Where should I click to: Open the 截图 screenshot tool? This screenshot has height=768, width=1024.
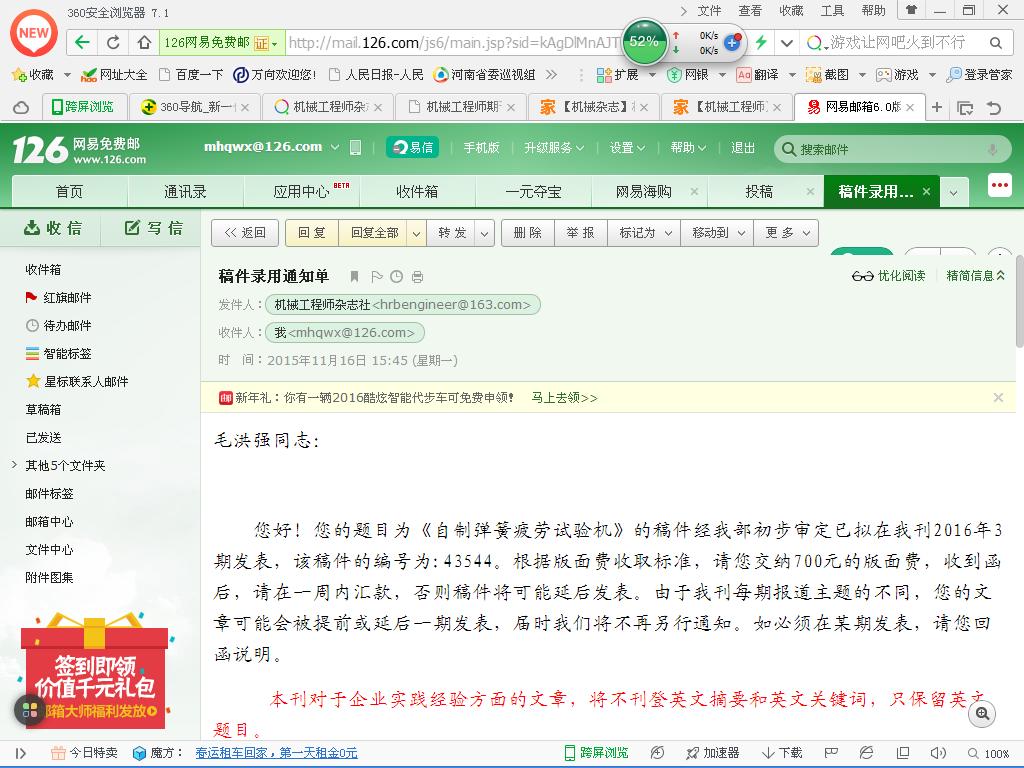point(827,74)
